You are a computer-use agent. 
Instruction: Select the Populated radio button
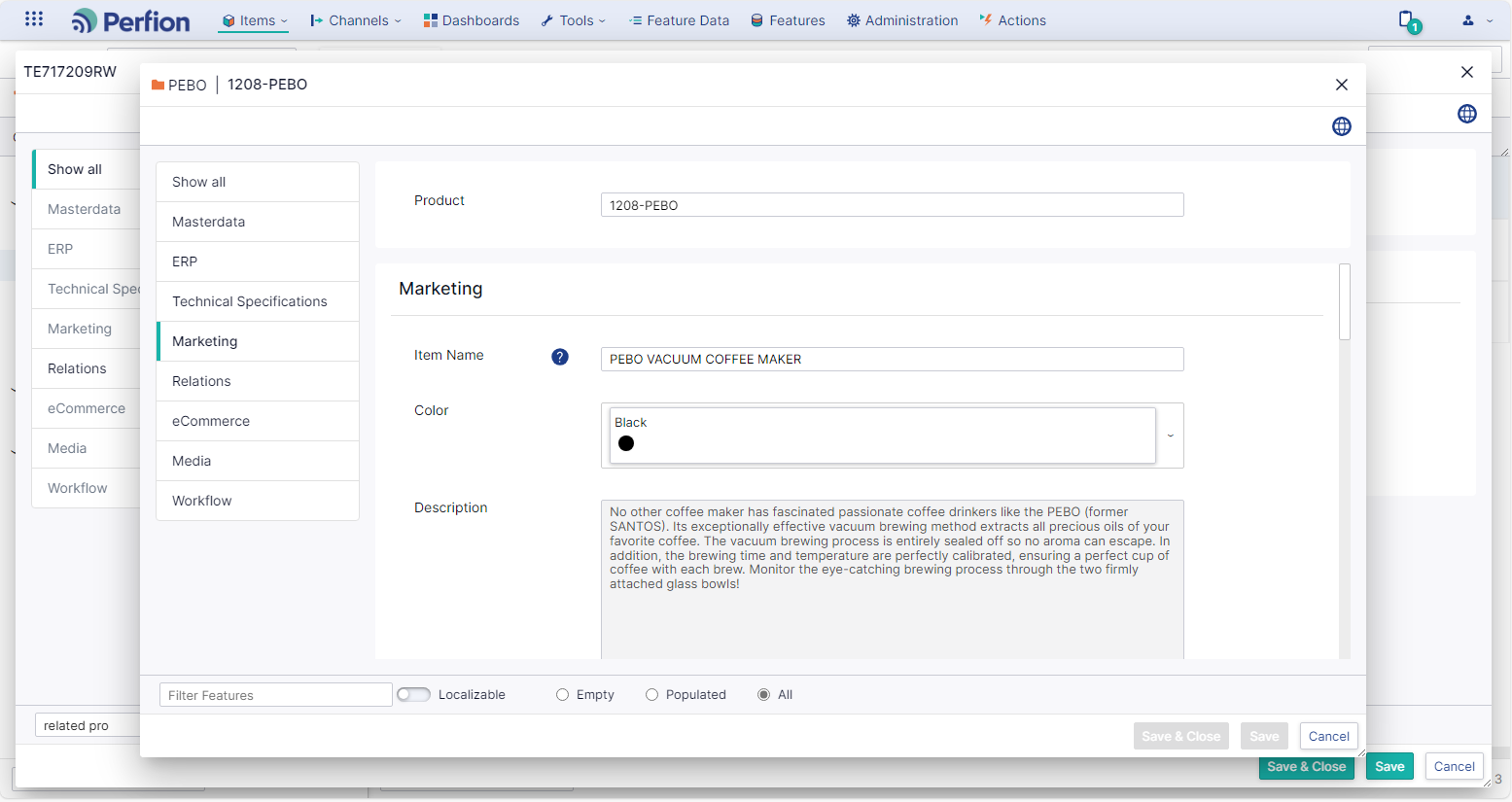(x=651, y=695)
